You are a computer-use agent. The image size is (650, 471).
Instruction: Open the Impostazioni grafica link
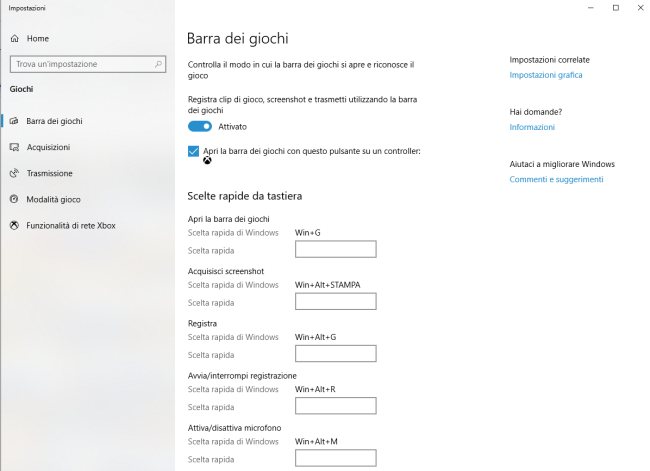point(545,75)
